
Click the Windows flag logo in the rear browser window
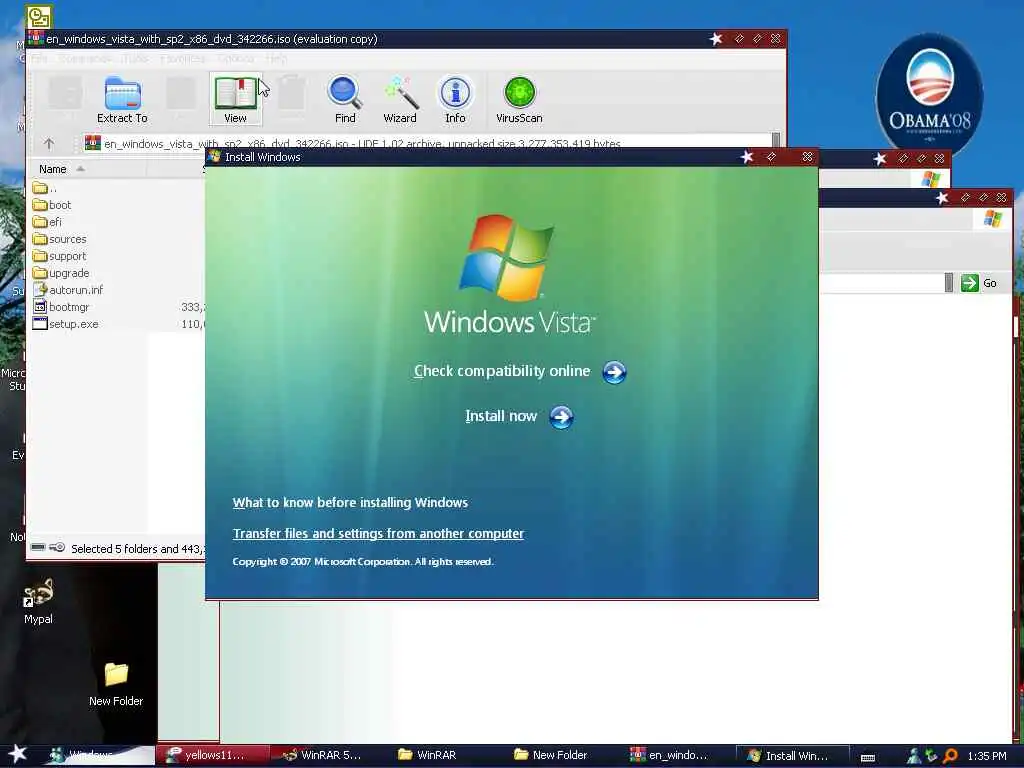pyautogui.click(x=993, y=218)
